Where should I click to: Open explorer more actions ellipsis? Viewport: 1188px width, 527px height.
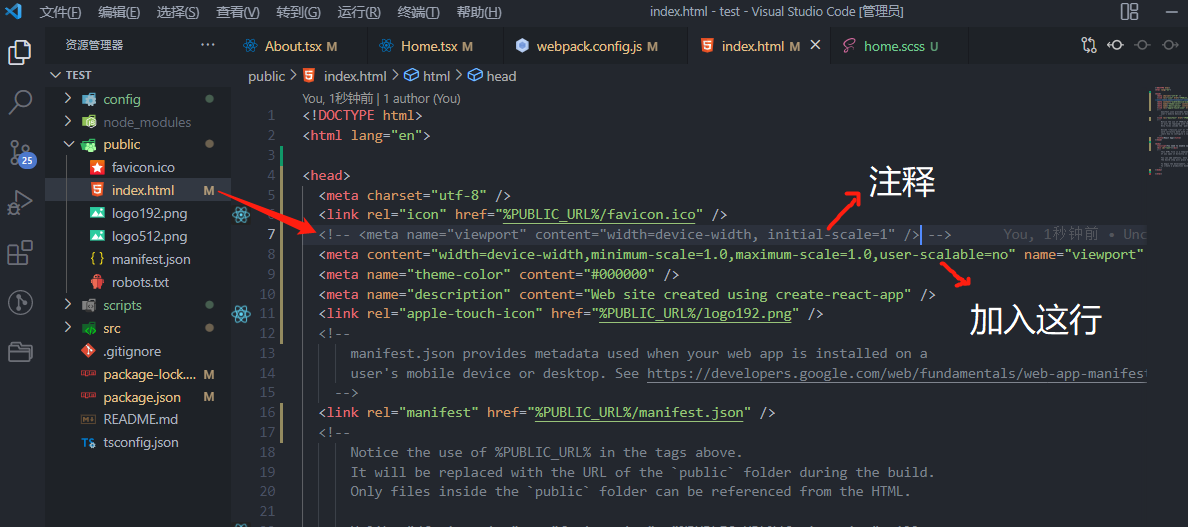(x=208, y=45)
